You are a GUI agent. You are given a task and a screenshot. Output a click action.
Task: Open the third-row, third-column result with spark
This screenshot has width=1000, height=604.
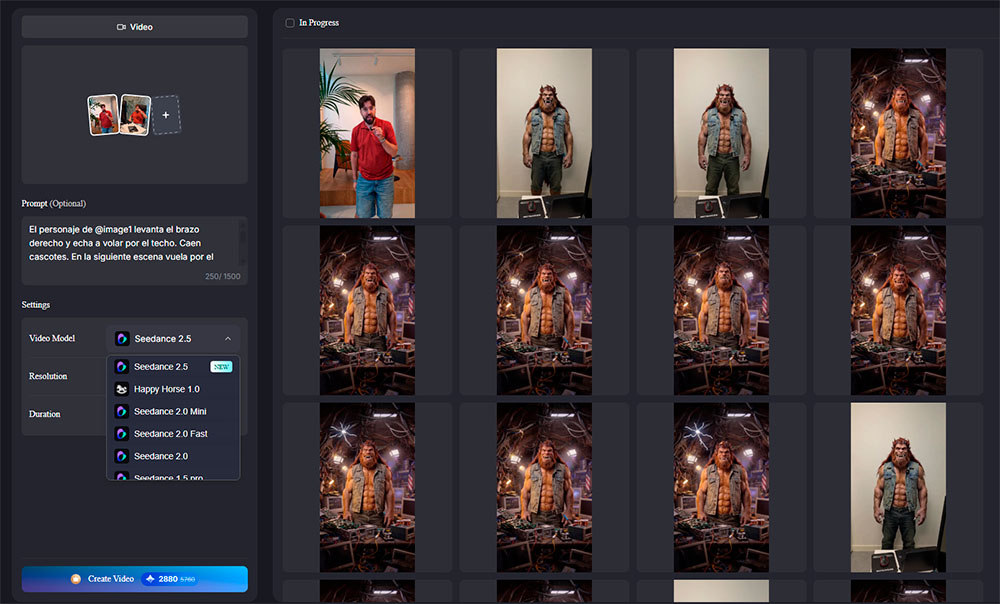coord(721,487)
